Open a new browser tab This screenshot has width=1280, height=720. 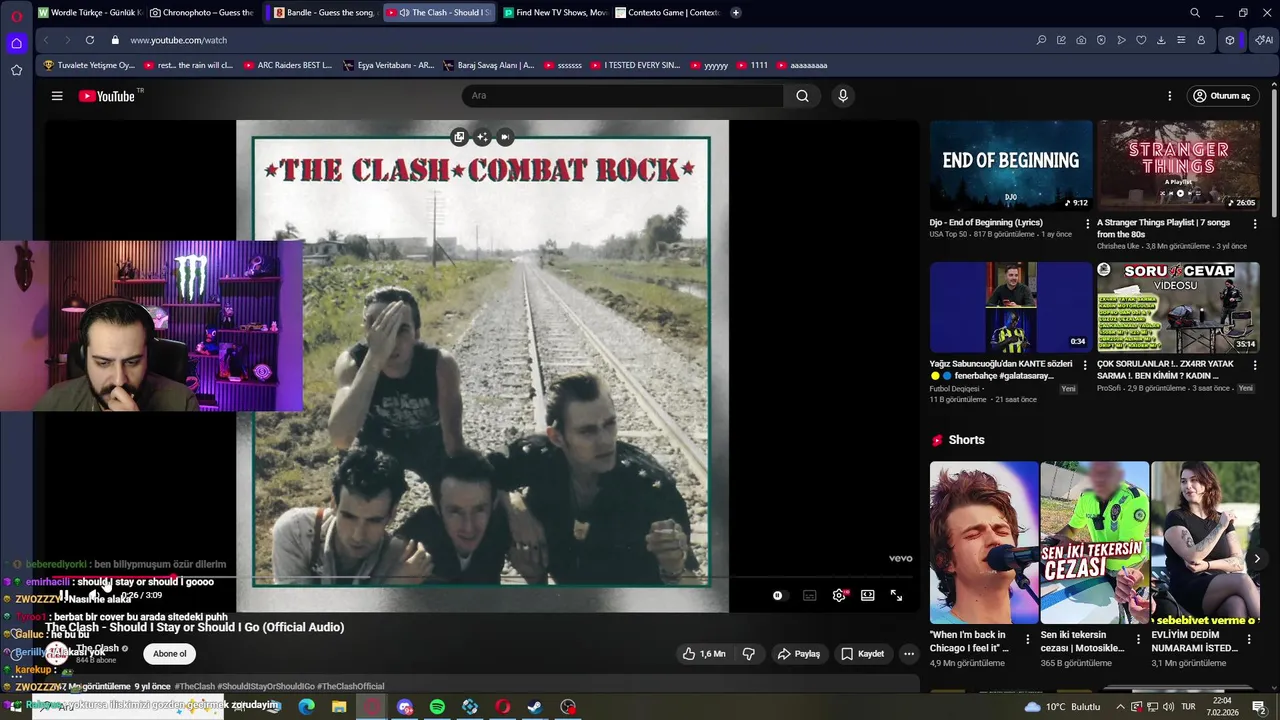pos(736,13)
